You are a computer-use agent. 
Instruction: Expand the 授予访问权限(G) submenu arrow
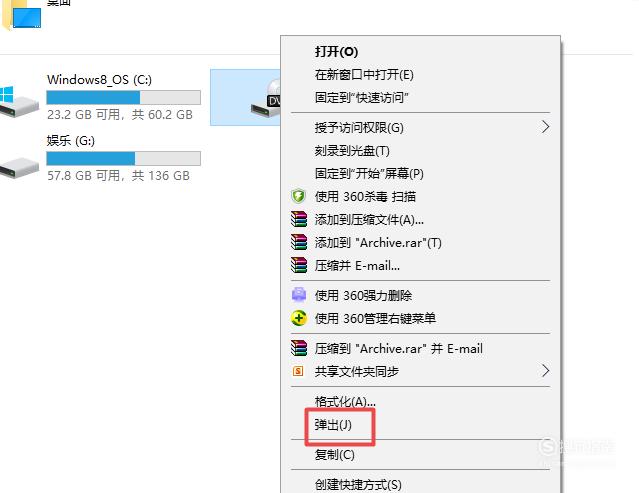pos(545,127)
